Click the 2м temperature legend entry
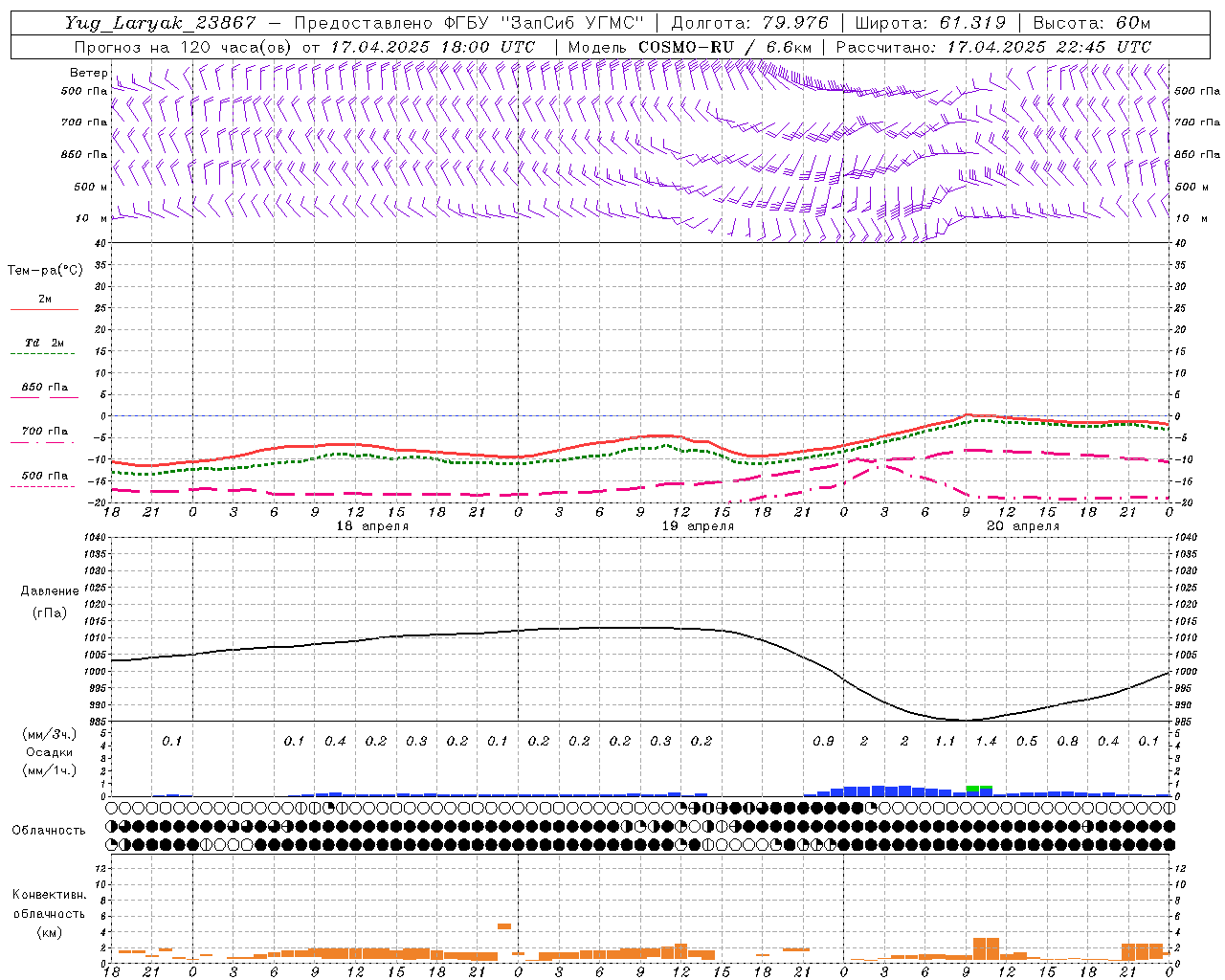The height and width of the screenshot is (980, 1225). pos(44,300)
